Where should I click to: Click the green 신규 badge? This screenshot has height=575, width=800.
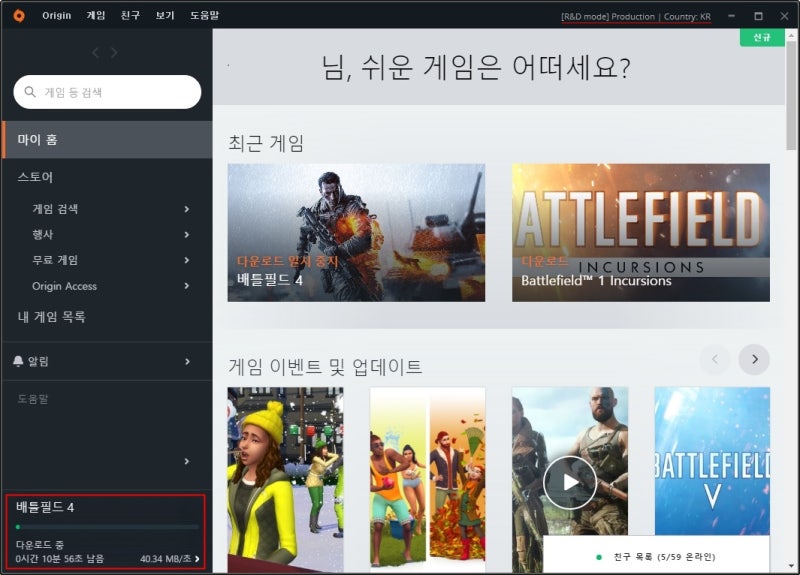(x=762, y=37)
